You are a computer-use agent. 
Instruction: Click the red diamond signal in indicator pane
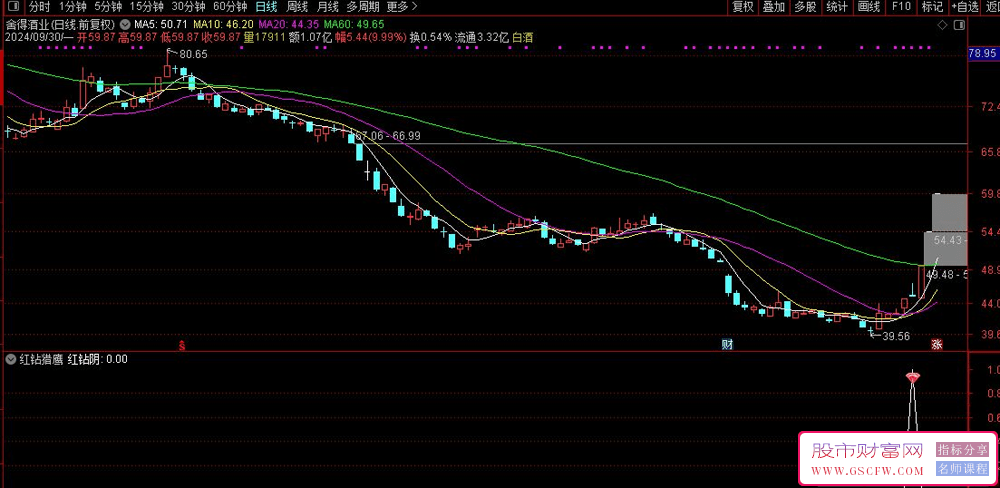tap(913, 378)
